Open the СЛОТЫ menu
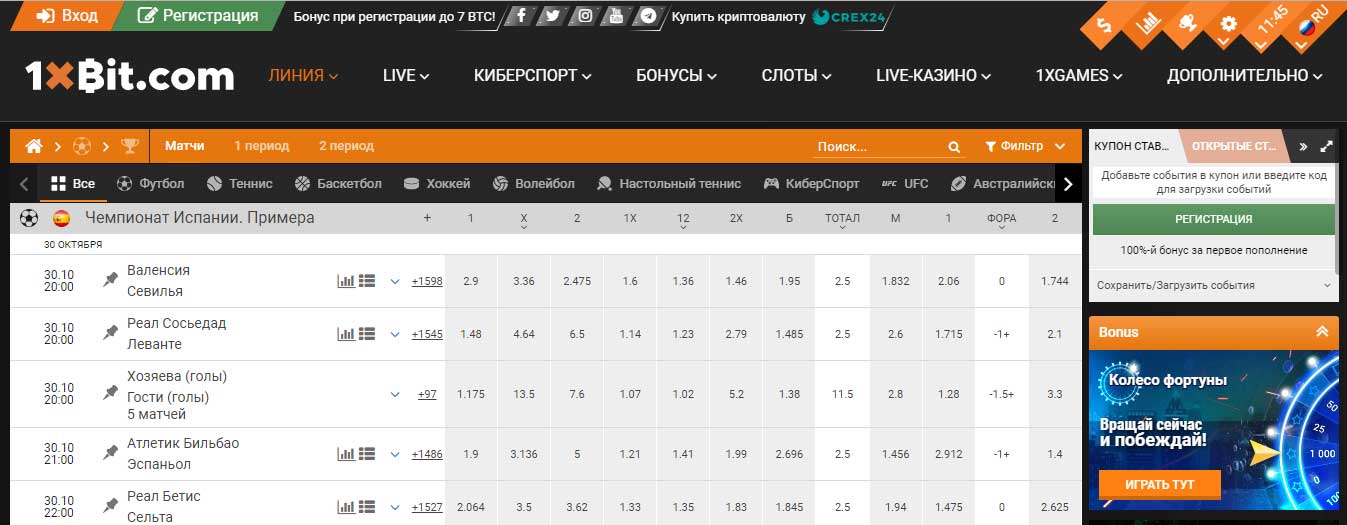The image size is (1347, 525). coord(797,76)
